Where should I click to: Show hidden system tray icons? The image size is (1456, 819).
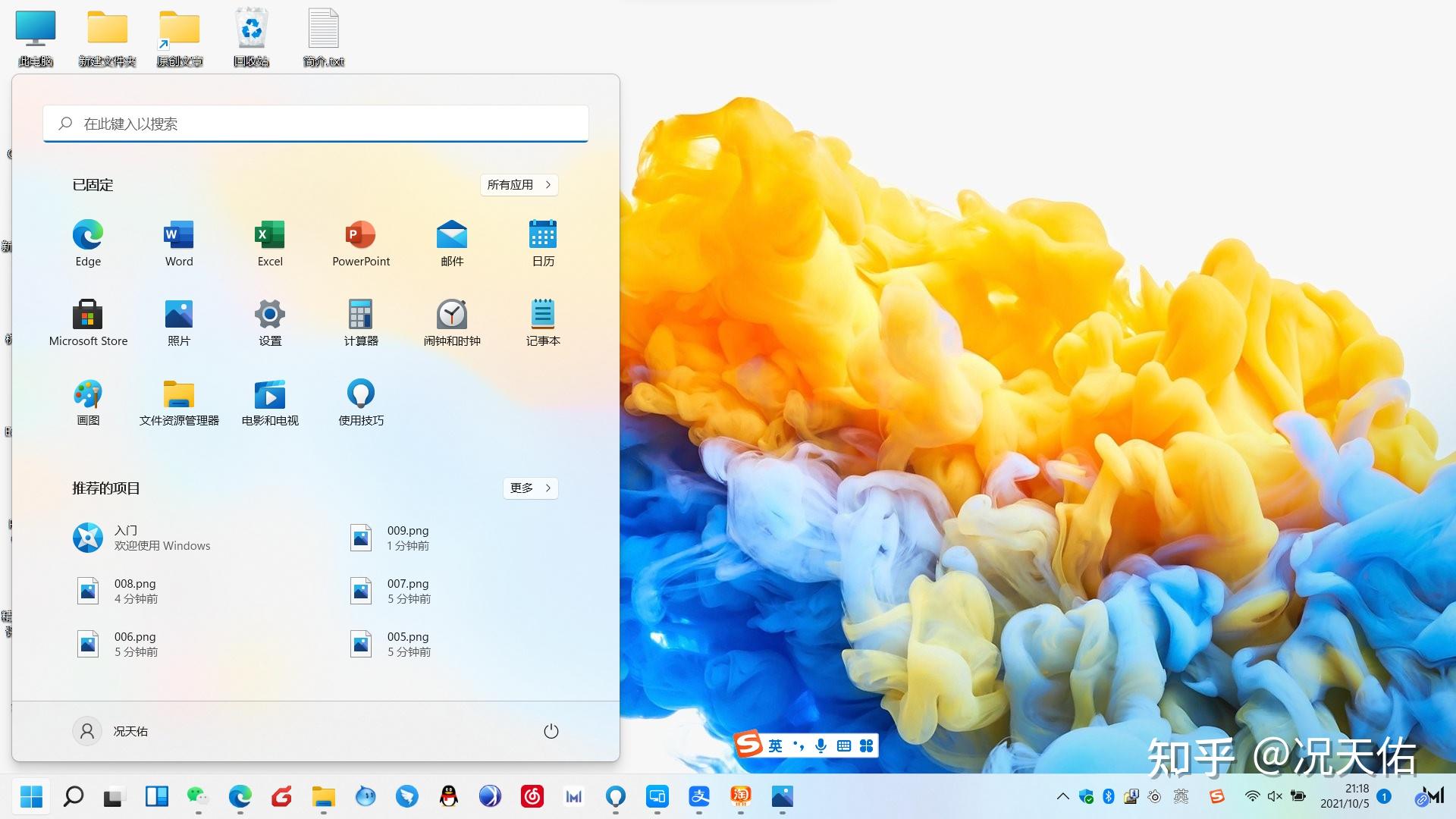pos(1063,796)
